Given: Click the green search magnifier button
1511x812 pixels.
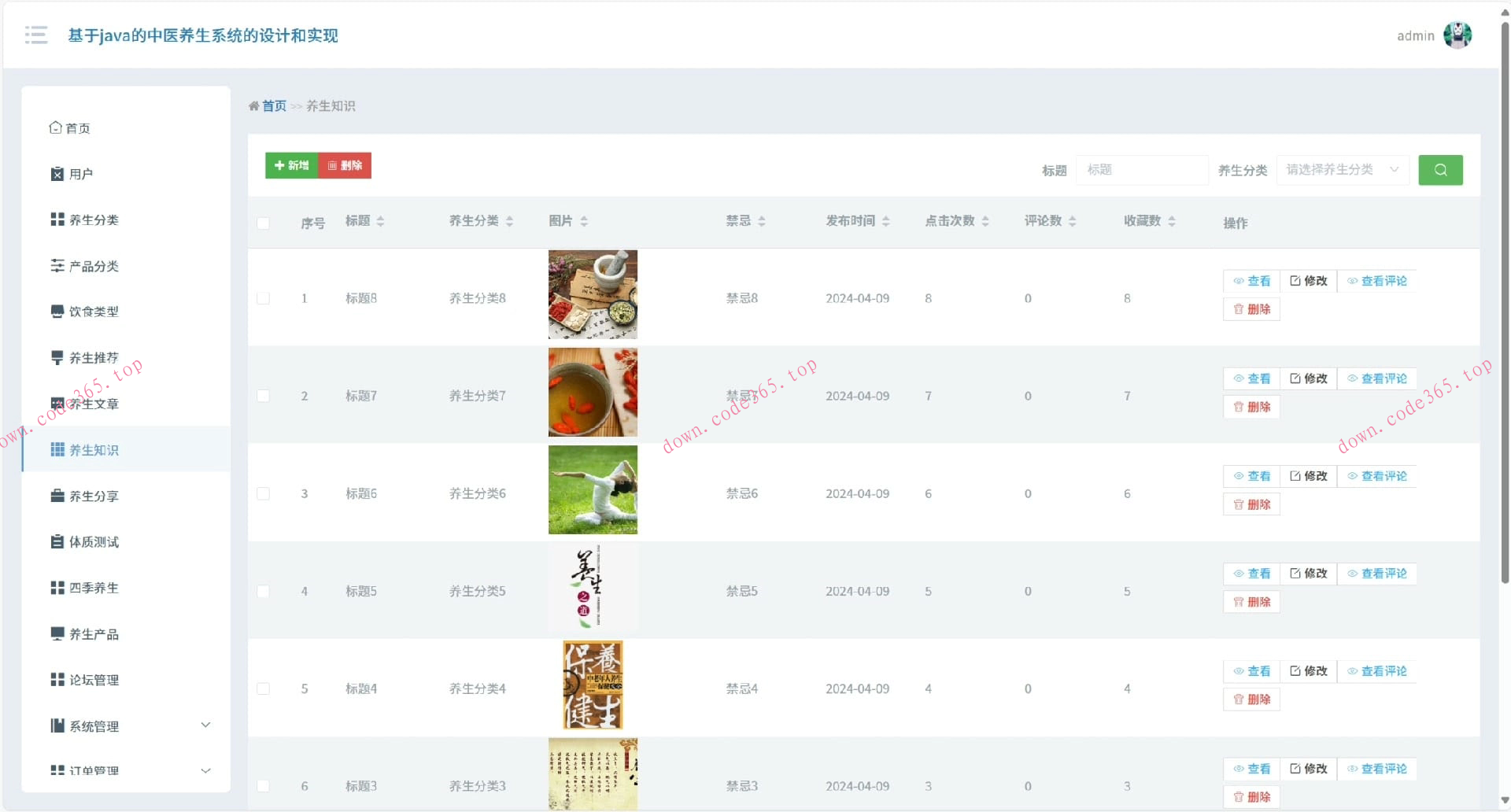Looking at the screenshot, I should (1439, 170).
